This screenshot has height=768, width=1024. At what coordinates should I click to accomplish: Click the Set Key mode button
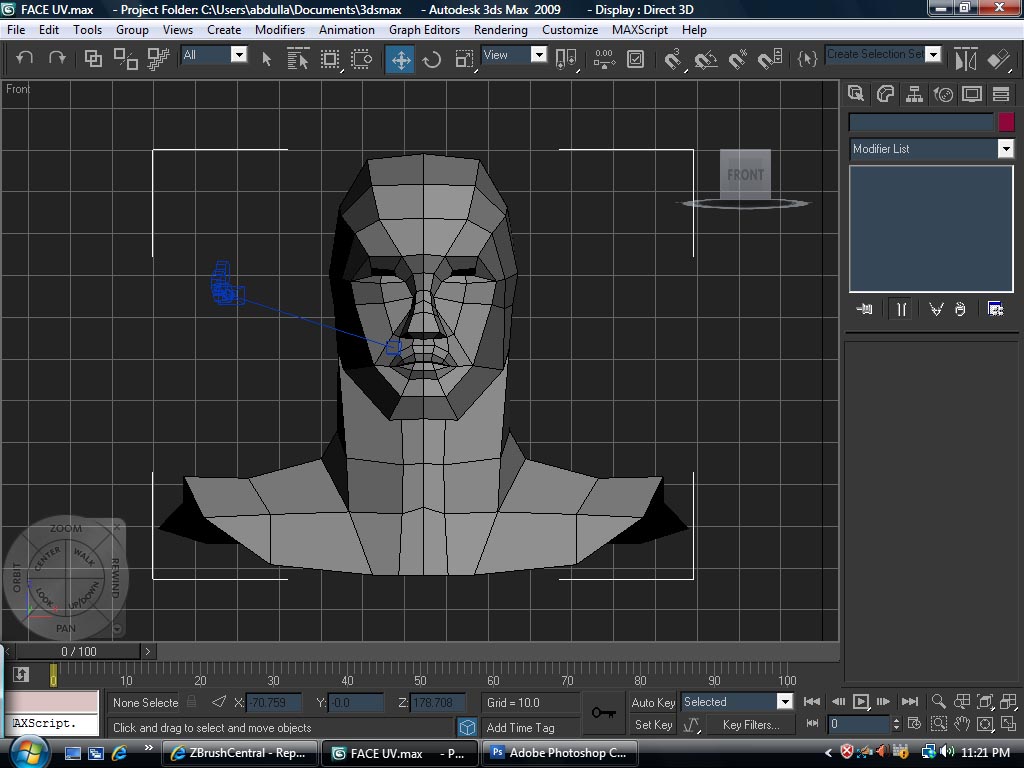click(654, 725)
